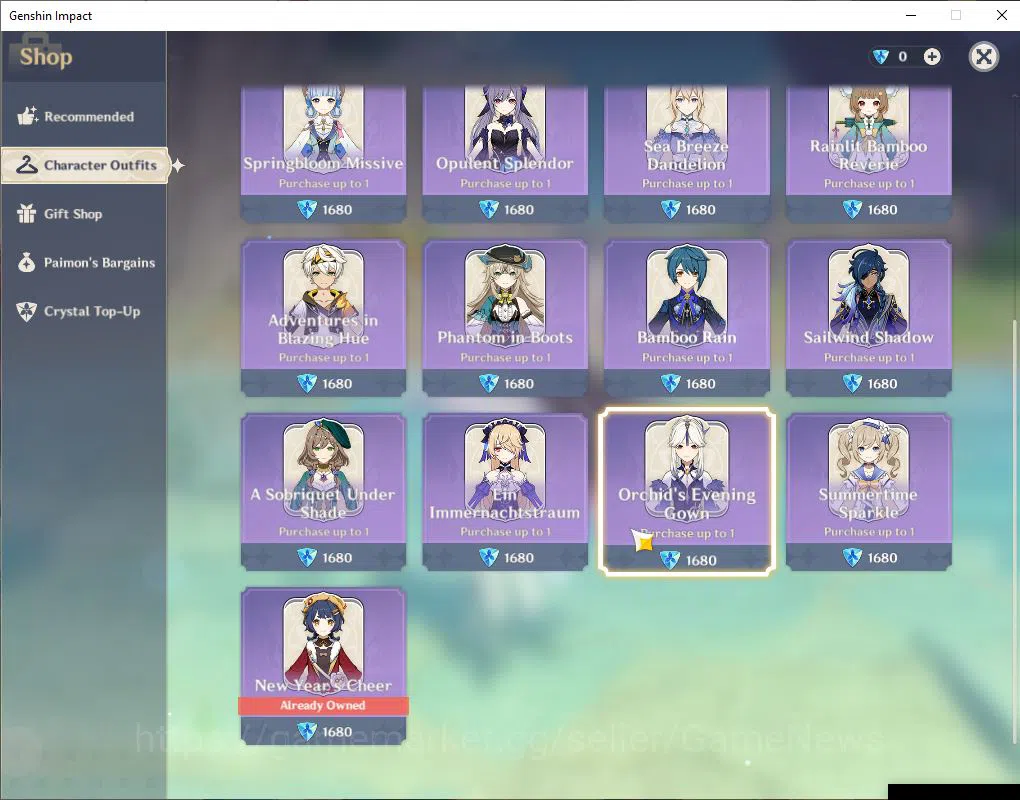
Task: Click the 0 crystal balance value
Action: 902,57
